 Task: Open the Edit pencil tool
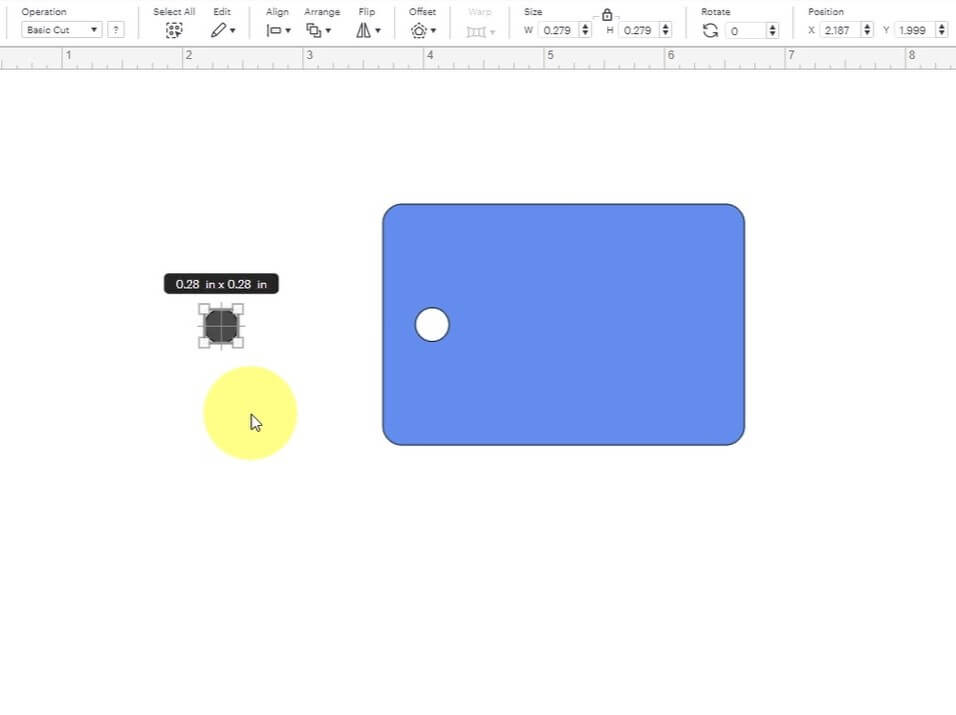(x=218, y=30)
